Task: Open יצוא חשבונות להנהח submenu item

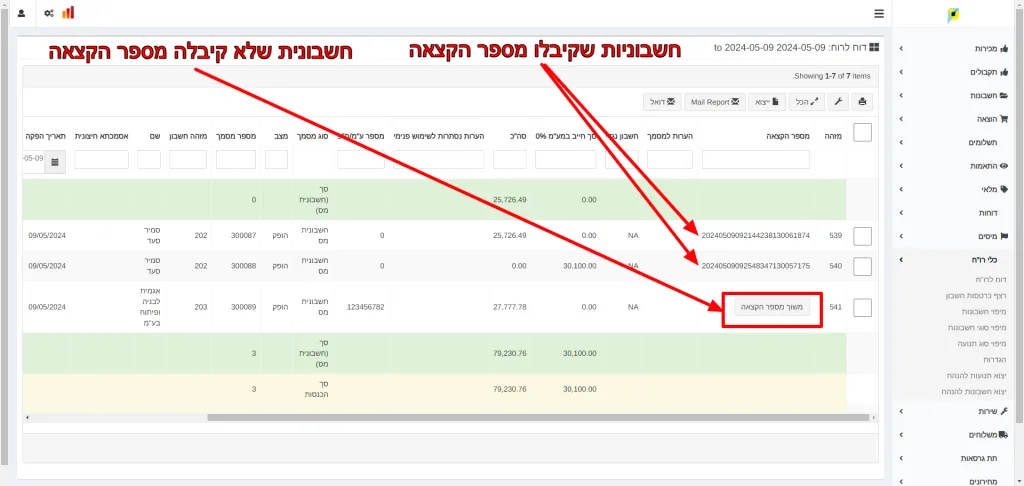Action: (974, 391)
